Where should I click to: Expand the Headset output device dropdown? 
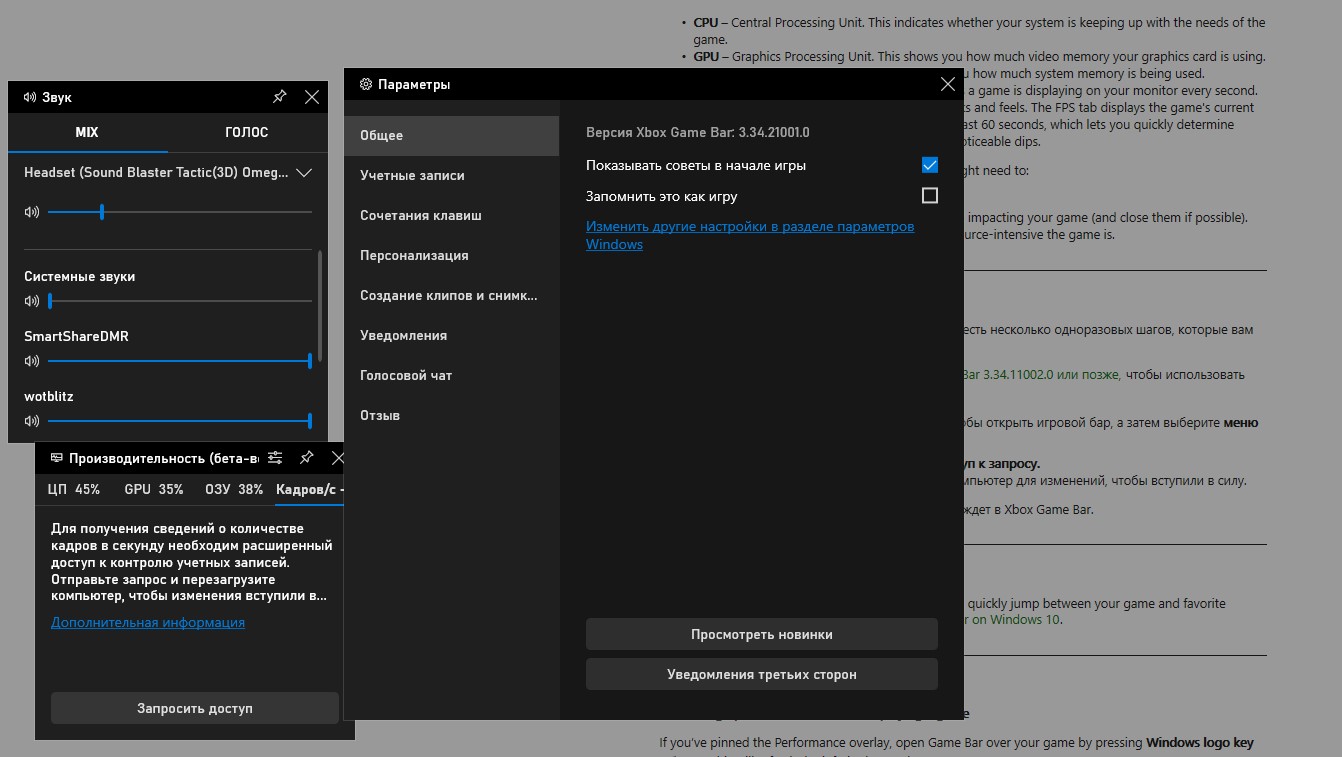click(x=305, y=173)
